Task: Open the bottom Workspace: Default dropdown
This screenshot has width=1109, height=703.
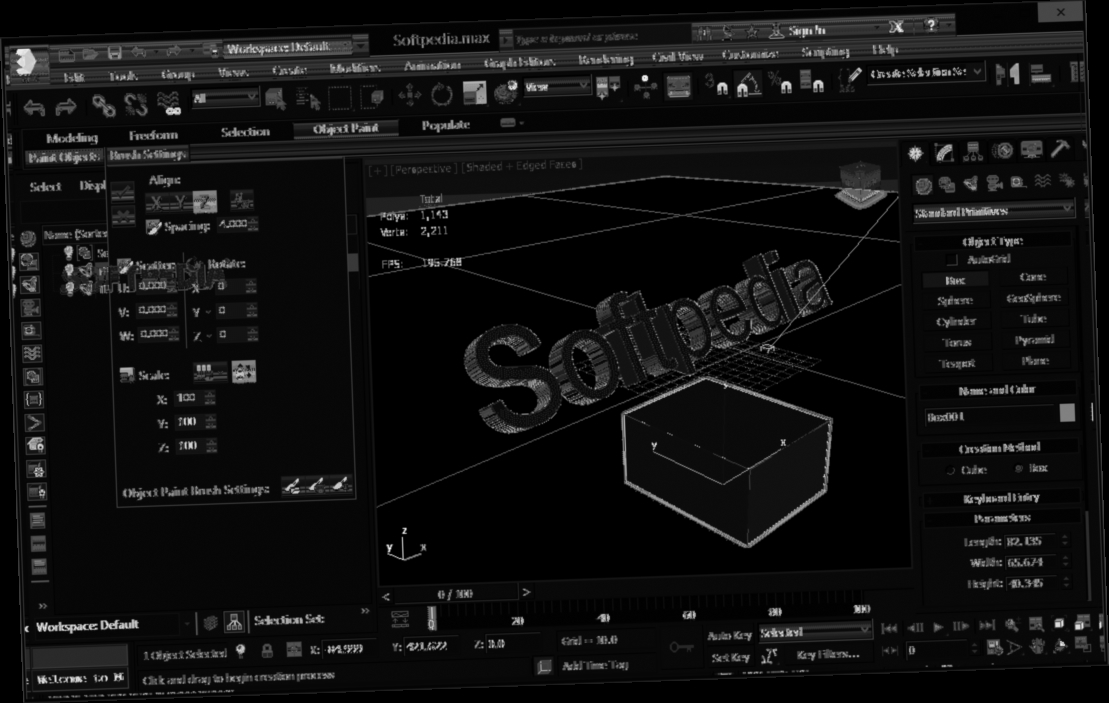Action: point(113,625)
